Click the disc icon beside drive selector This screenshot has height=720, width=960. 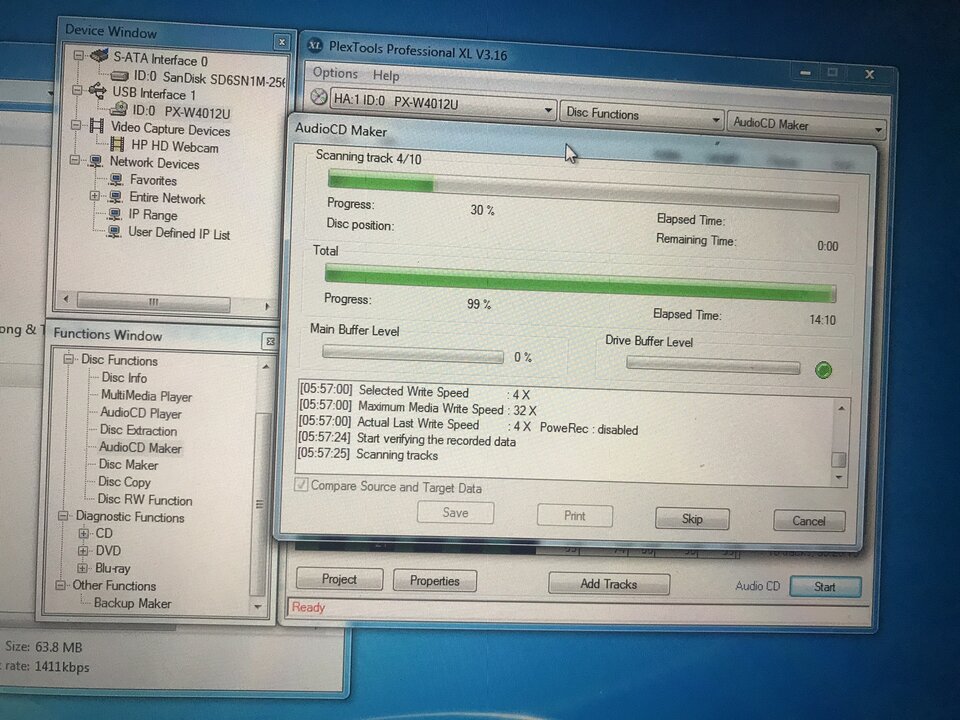(318, 97)
